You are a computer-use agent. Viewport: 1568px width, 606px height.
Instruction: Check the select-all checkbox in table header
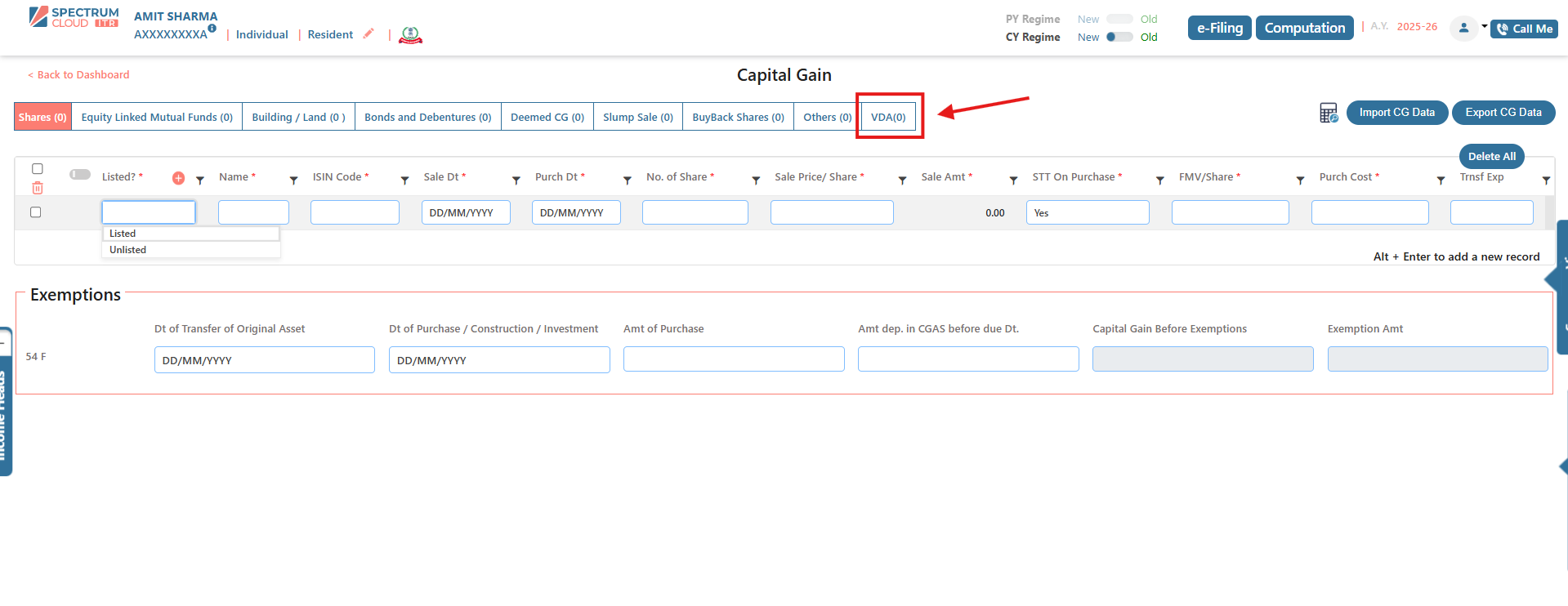38,168
